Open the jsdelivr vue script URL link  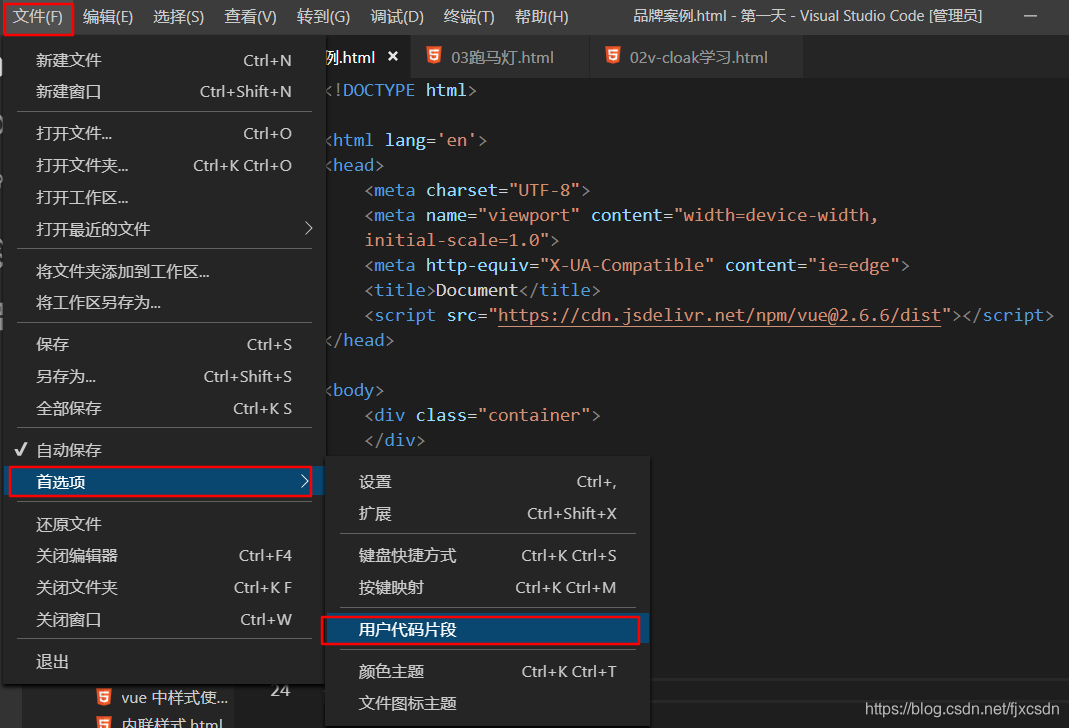pos(719,315)
